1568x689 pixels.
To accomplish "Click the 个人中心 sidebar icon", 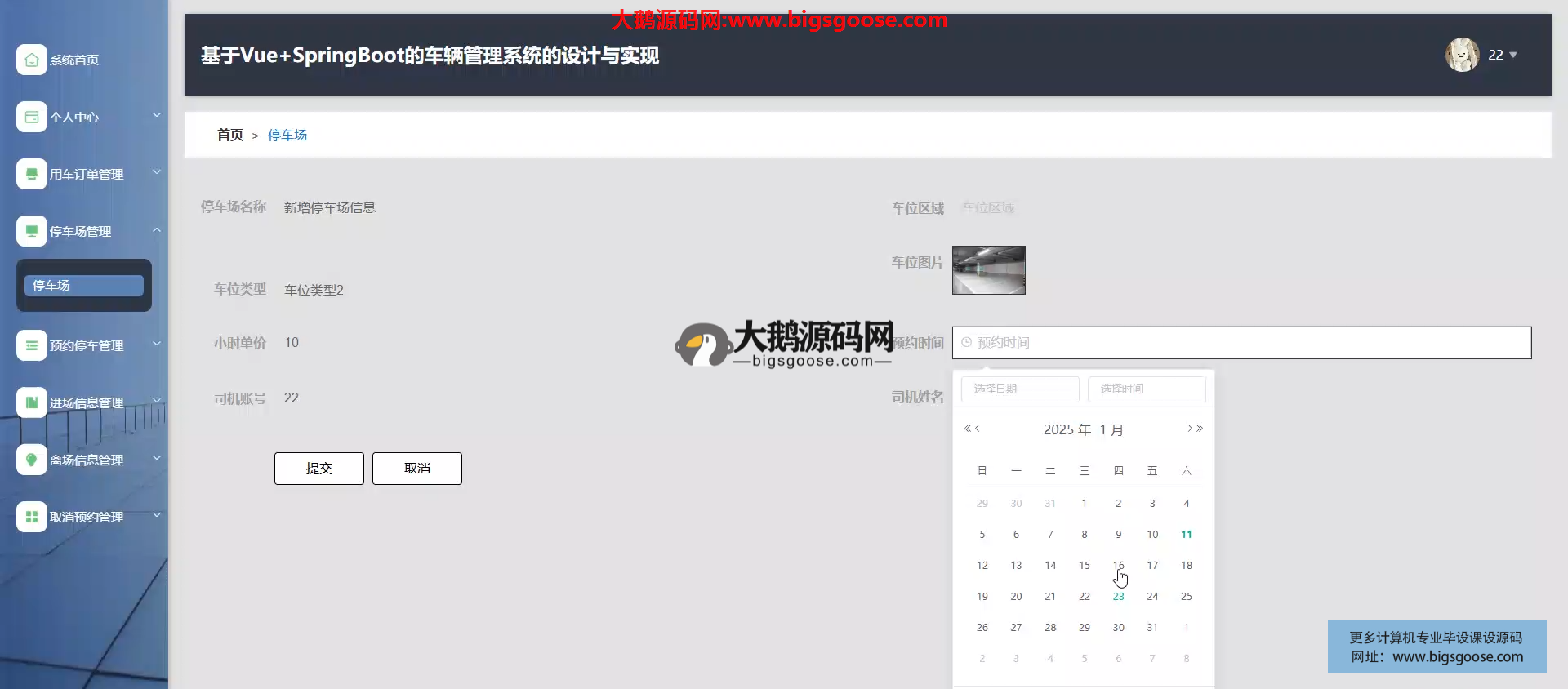I will coord(31,117).
